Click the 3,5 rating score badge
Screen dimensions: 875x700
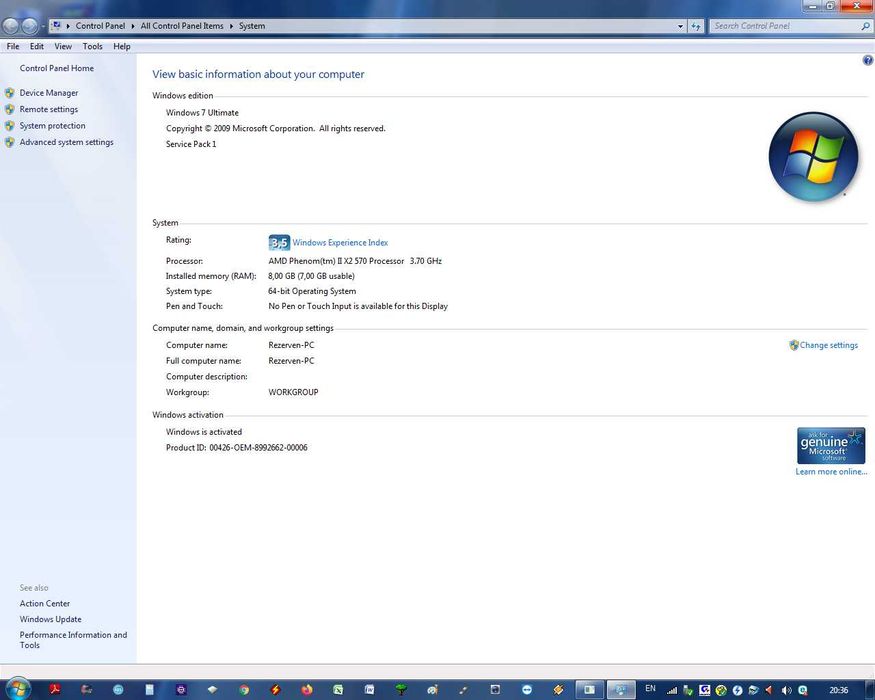click(x=278, y=243)
